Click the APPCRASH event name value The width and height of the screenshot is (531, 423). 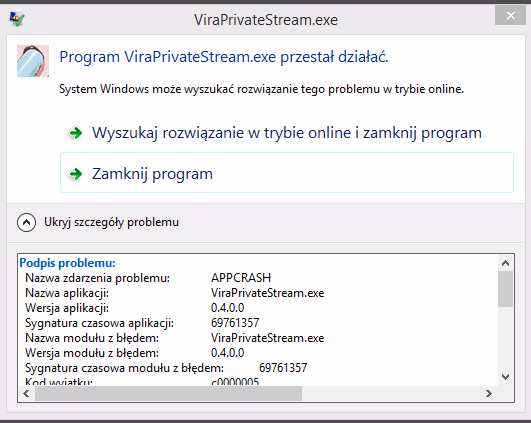(x=241, y=278)
